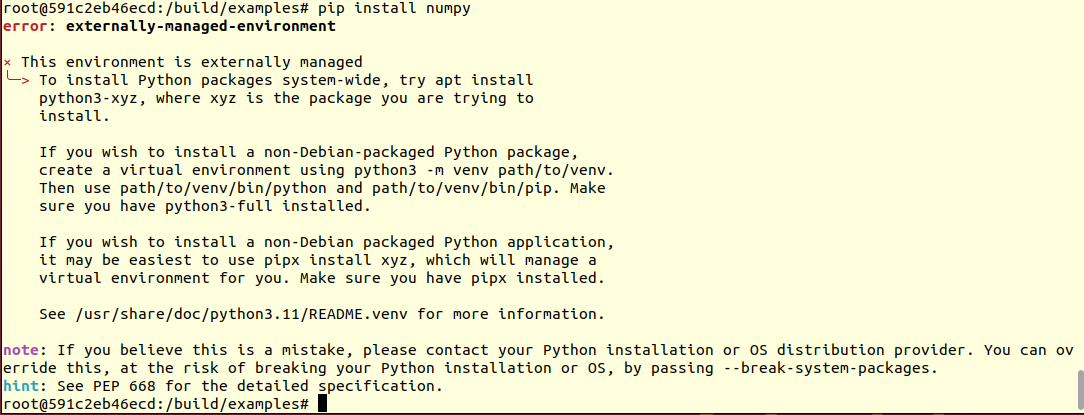The height and width of the screenshot is (415, 1084).
Task: Click the scrollbar track above the thumb
Action: [x=1080, y=185]
